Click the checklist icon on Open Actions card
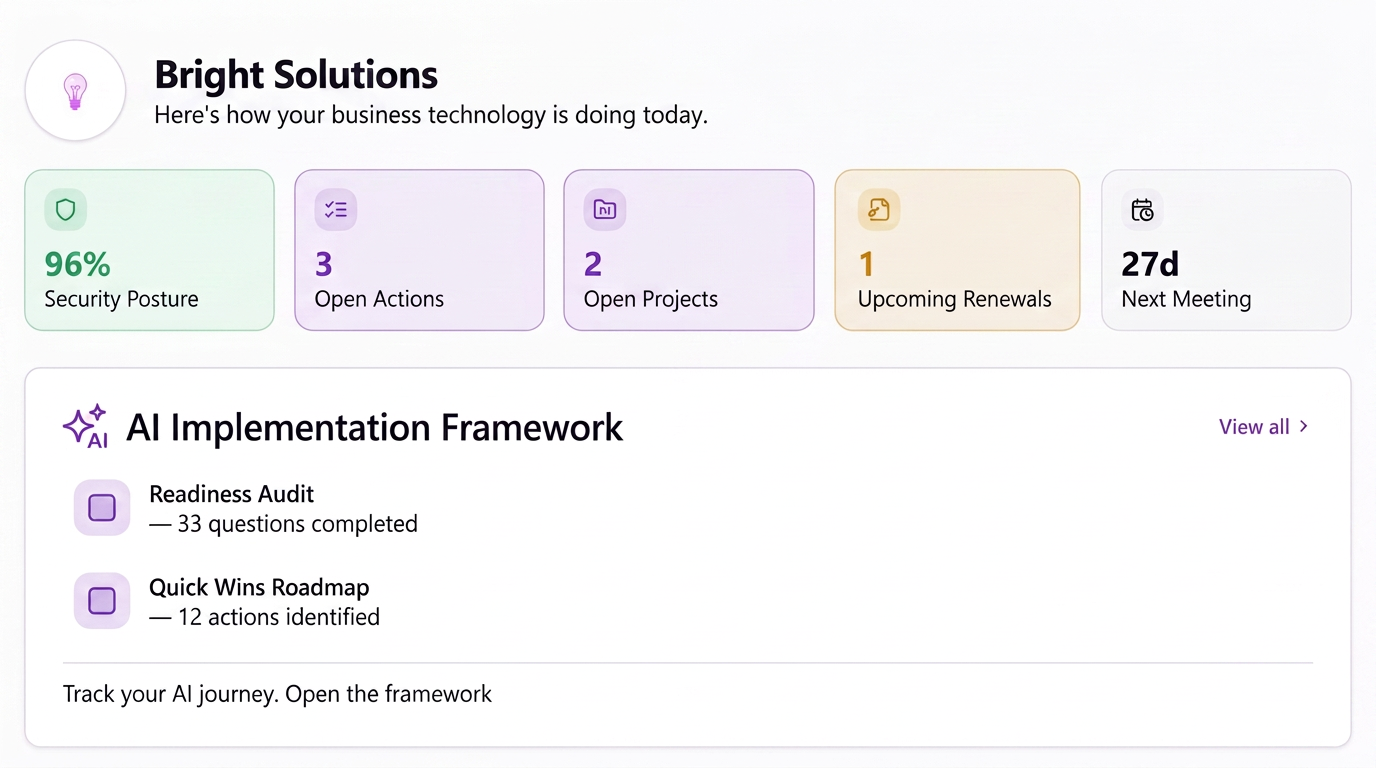 (x=336, y=210)
